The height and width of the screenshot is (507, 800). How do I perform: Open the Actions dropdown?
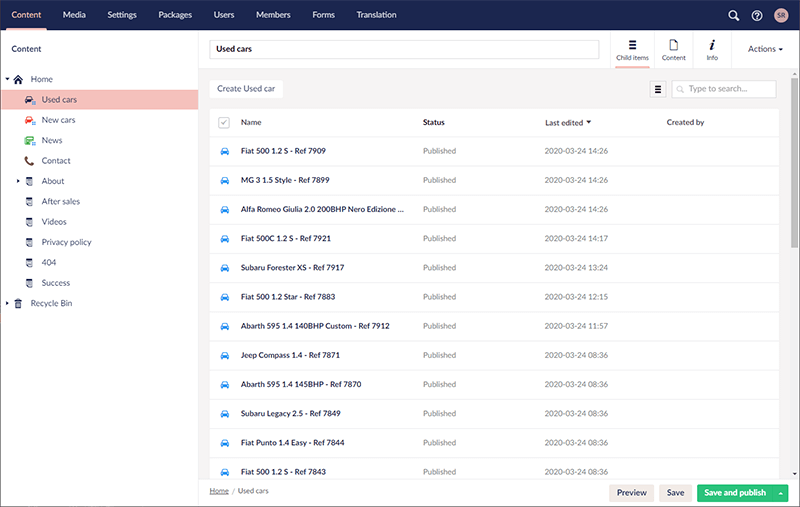(x=765, y=49)
